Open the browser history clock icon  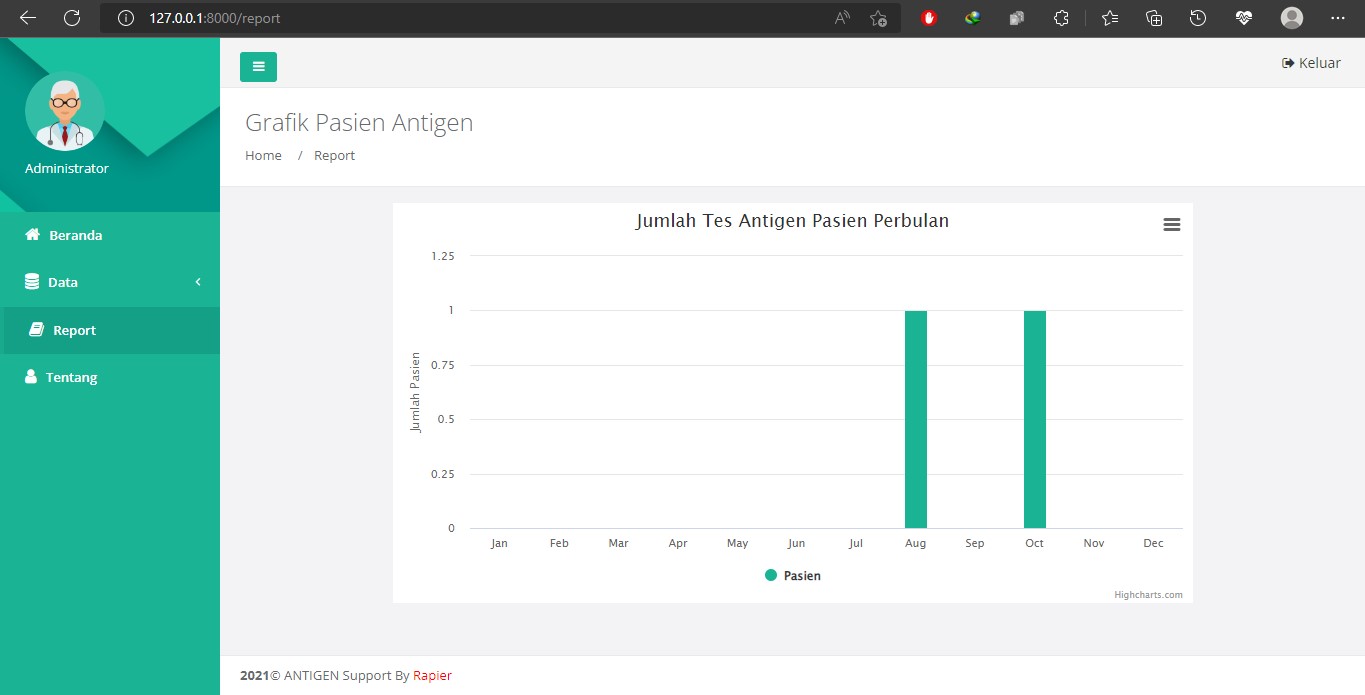point(1198,18)
